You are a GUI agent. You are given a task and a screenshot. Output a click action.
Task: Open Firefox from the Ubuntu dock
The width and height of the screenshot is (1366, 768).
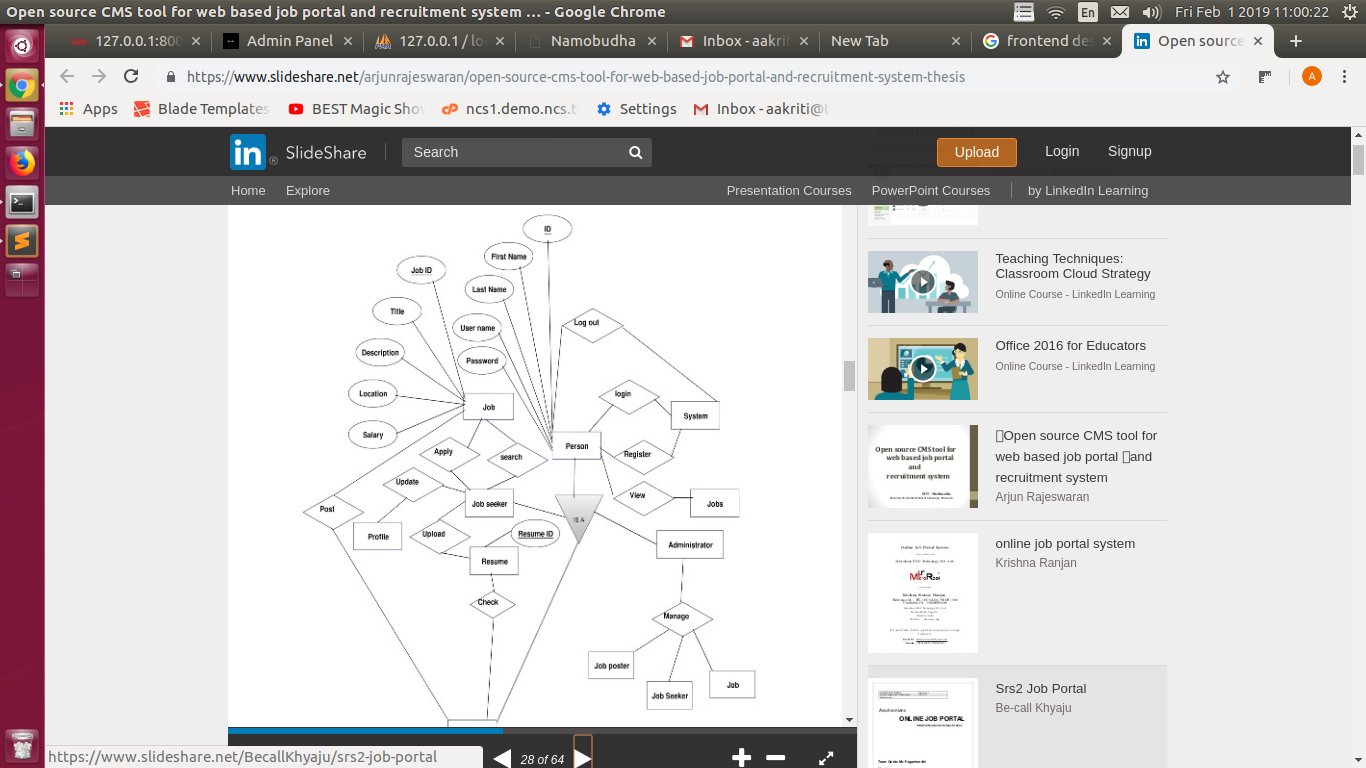click(22, 163)
